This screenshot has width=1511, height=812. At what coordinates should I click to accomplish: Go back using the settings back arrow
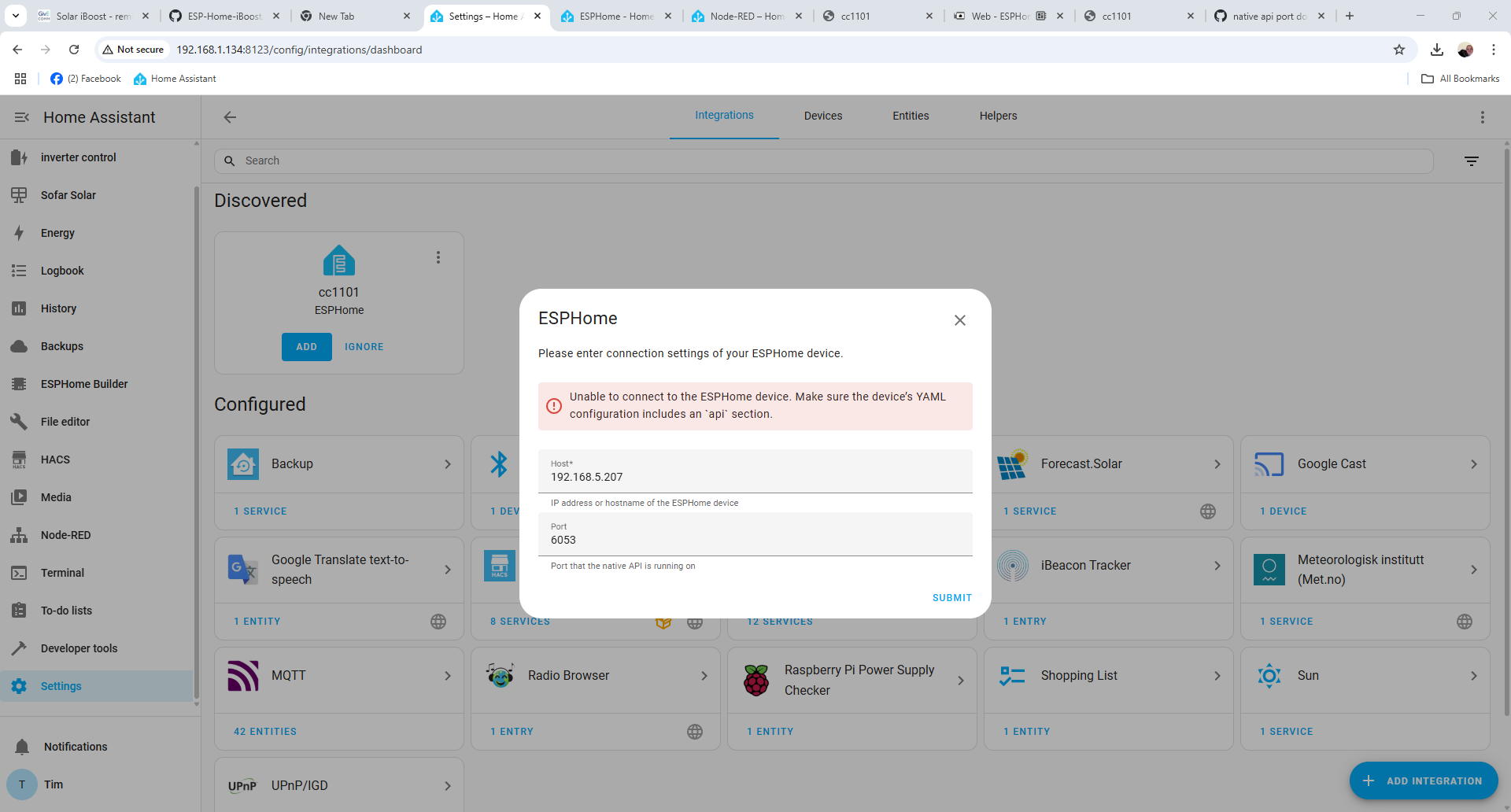230,117
